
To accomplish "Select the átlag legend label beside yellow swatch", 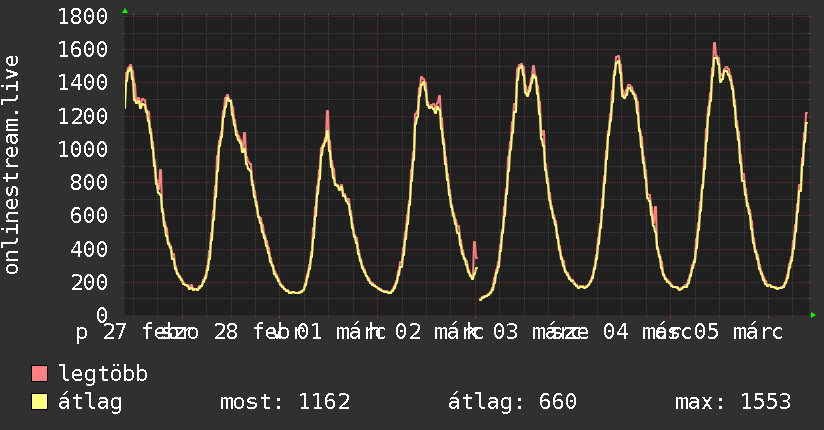I will (90, 402).
